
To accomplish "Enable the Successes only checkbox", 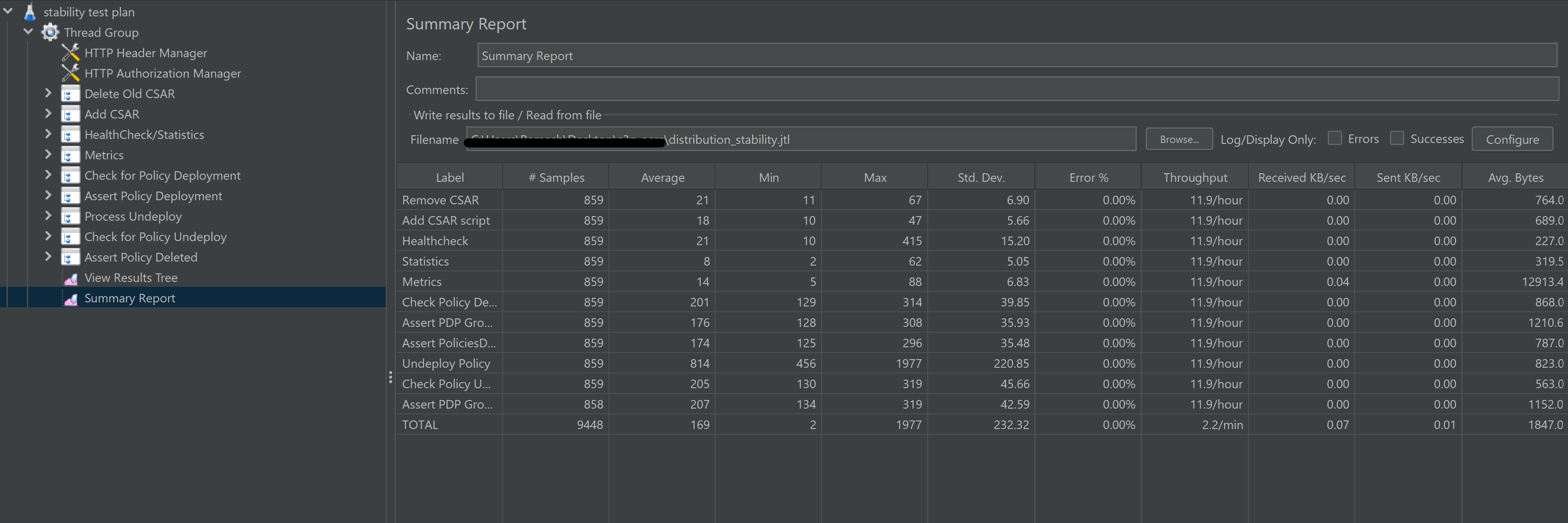I will [x=1397, y=138].
